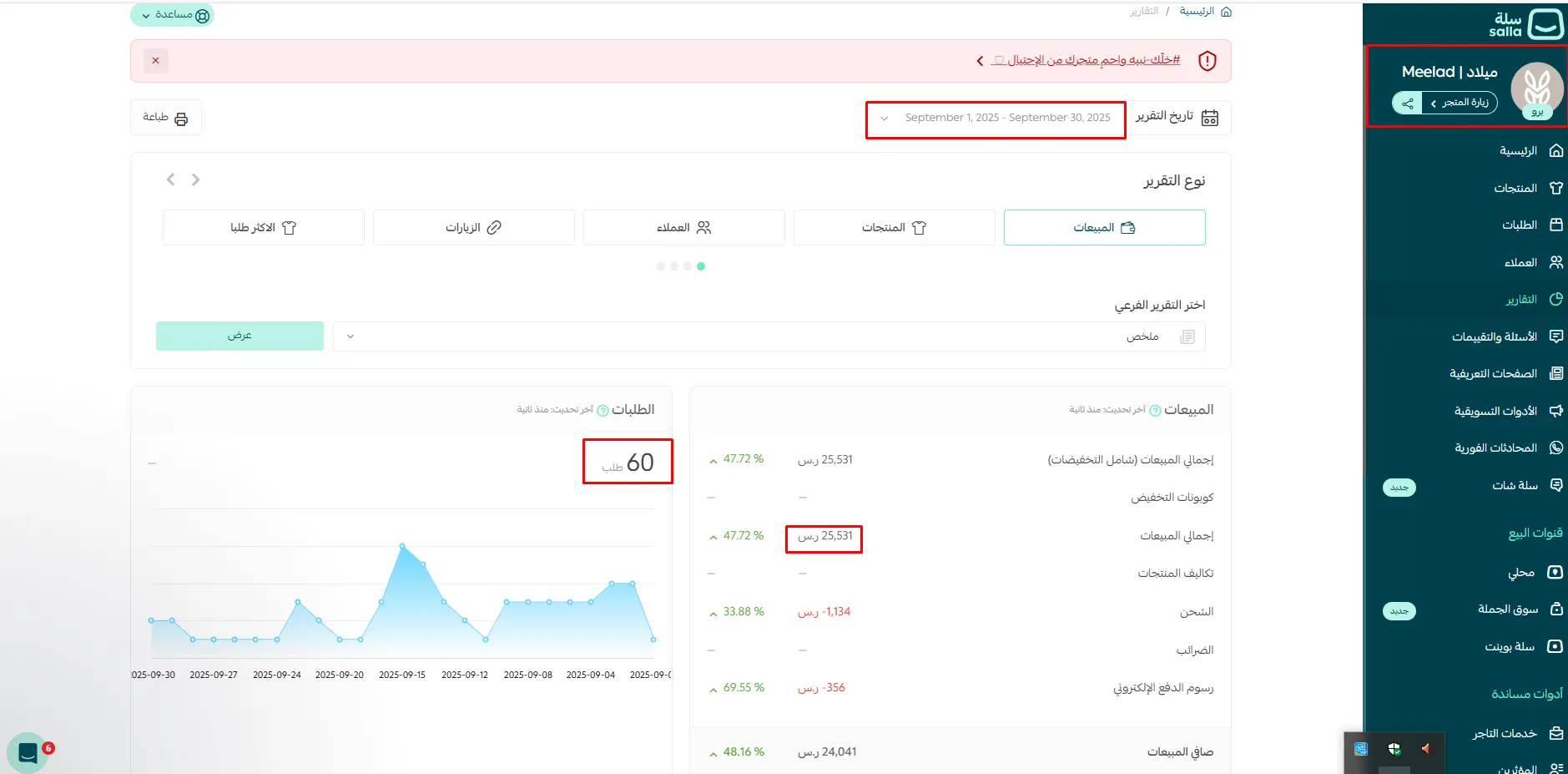Click الأدوات التسويقية megaphone icon
This screenshot has height=774, width=1568.
[x=1556, y=411]
